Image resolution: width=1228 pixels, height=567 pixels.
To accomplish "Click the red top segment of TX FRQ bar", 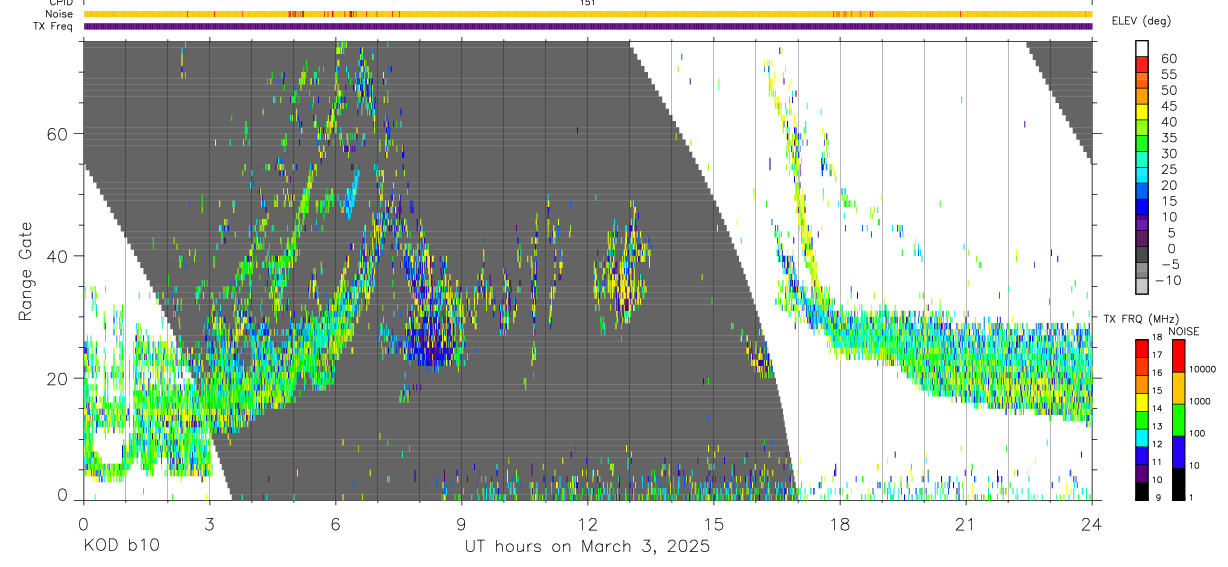I will click(1142, 348).
